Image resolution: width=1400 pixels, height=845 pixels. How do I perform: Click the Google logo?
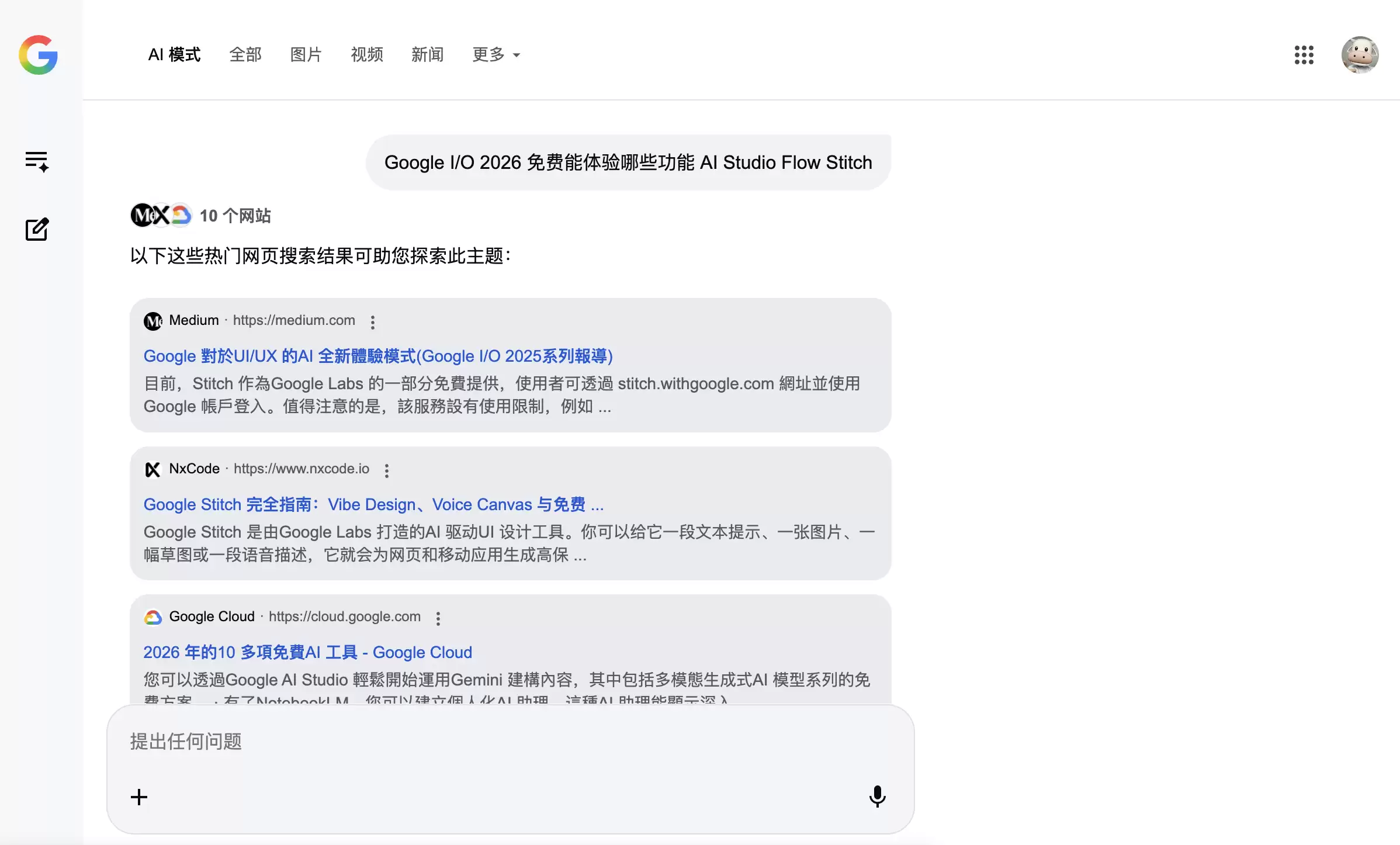[38, 55]
